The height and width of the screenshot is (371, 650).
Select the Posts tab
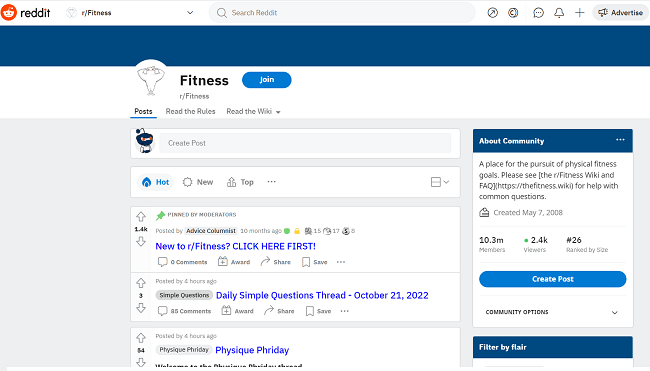(143, 112)
